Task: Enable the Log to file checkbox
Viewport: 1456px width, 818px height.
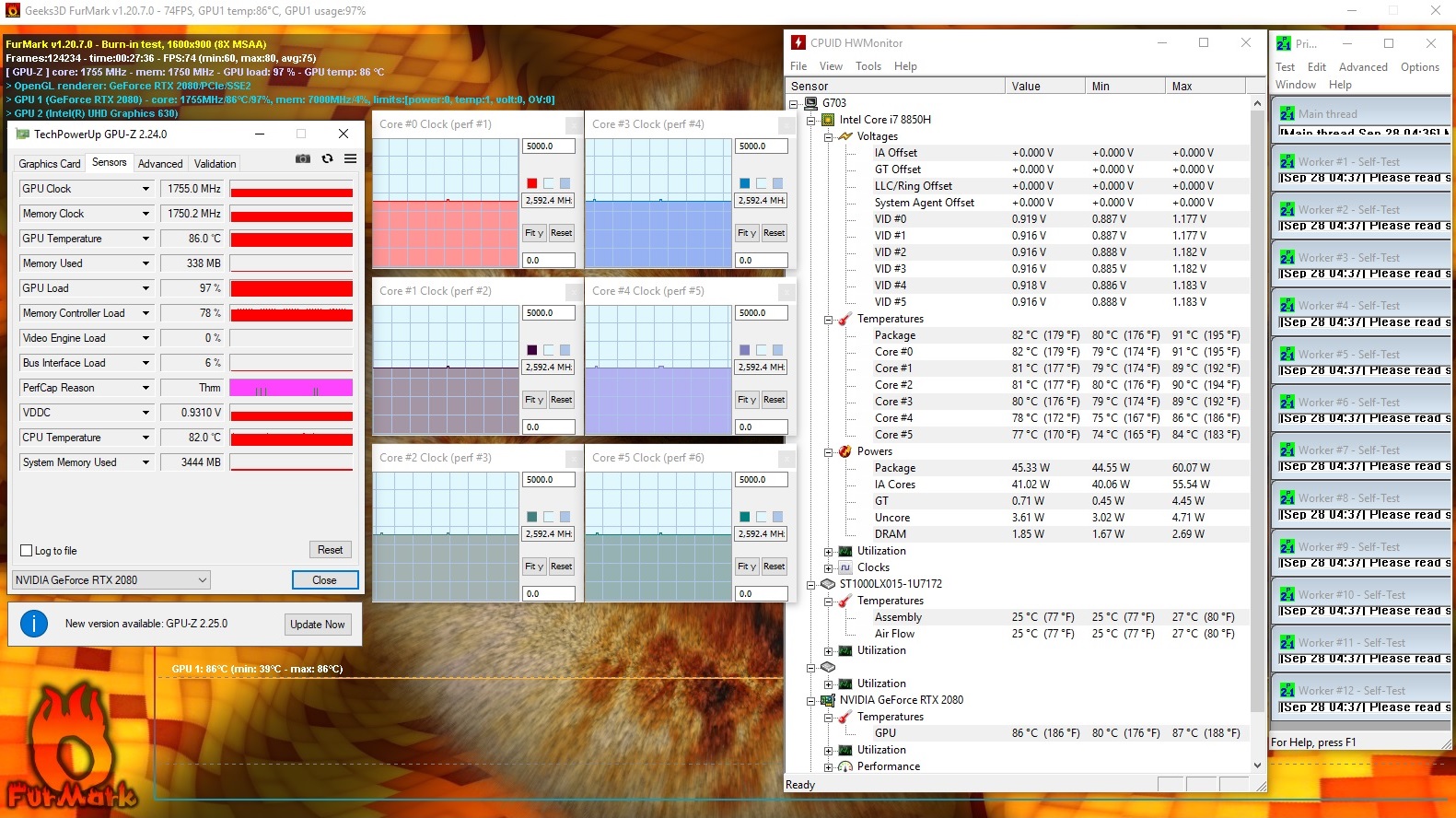Action: pos(27,551)
